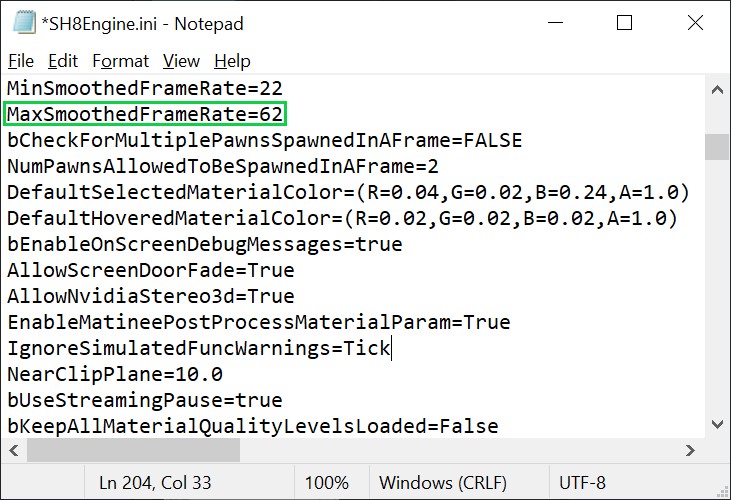Viewport: 731px width, 500px height.
Task: Place cursor in MaxSmoothedFrameRate=62 line
Action: pos(145,114)
